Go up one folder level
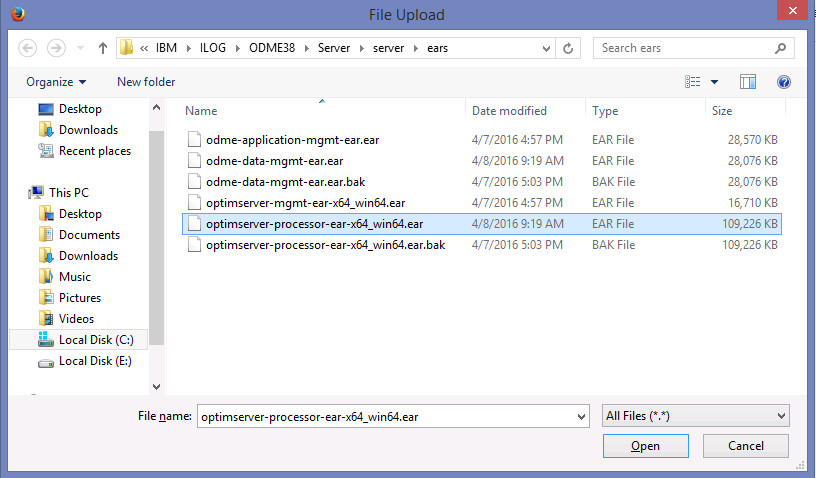This screenshot has height=478, width=816. (103, 48)
